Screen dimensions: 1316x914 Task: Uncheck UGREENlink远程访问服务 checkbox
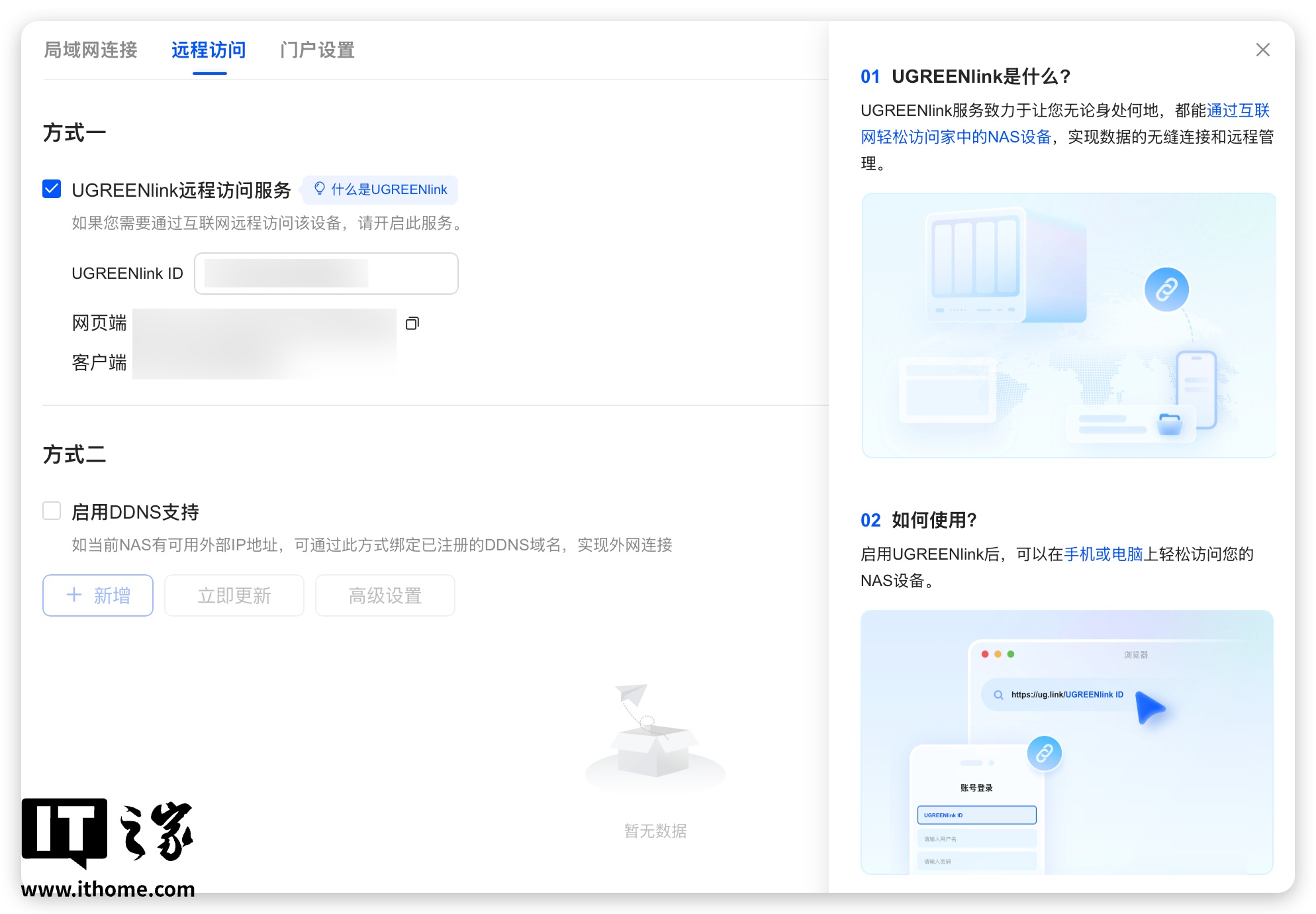52,189
